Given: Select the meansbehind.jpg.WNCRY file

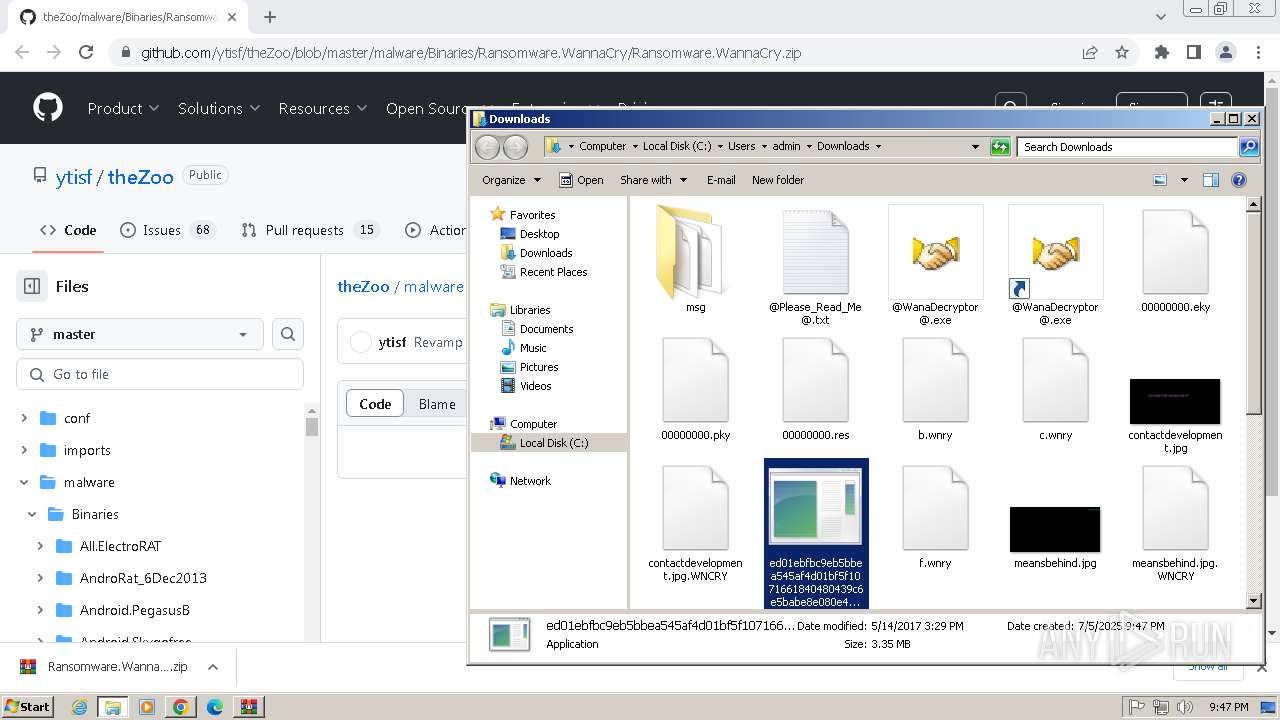Looking at the screenshot, I should 1175,510.
